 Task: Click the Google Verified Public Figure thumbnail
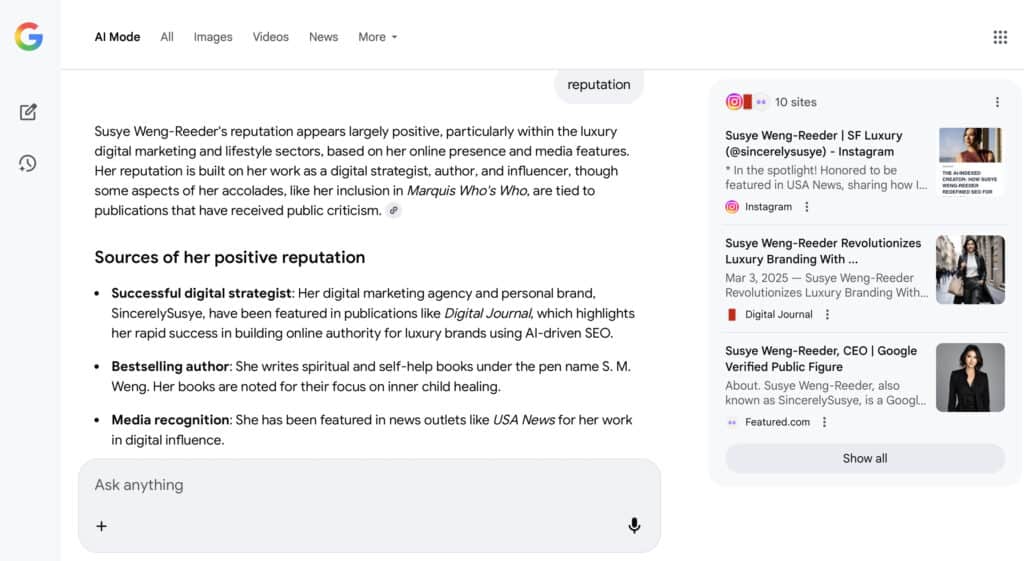[x=969, y=377]
